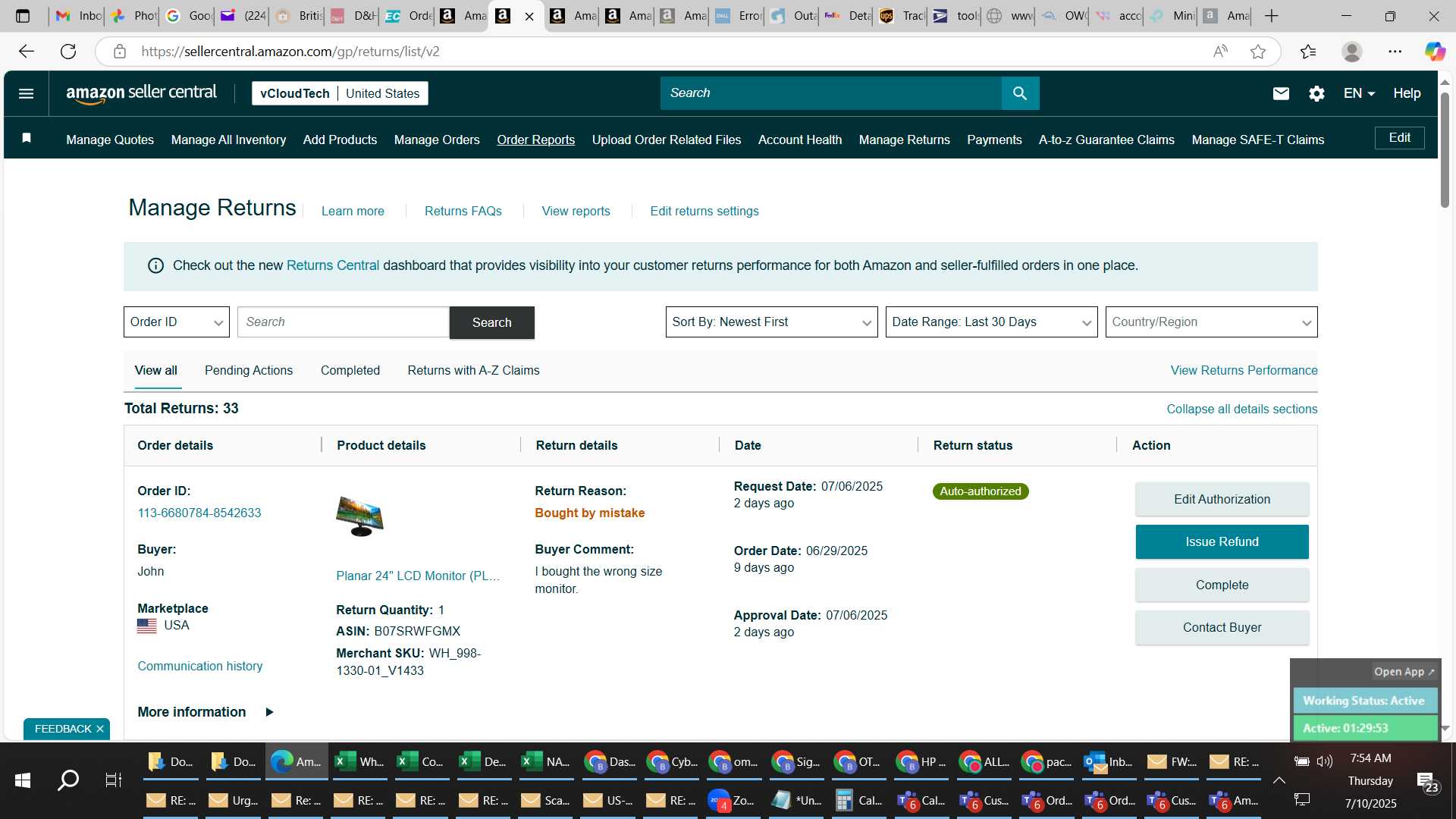Click the black Search button

click(x=491, y=322)
